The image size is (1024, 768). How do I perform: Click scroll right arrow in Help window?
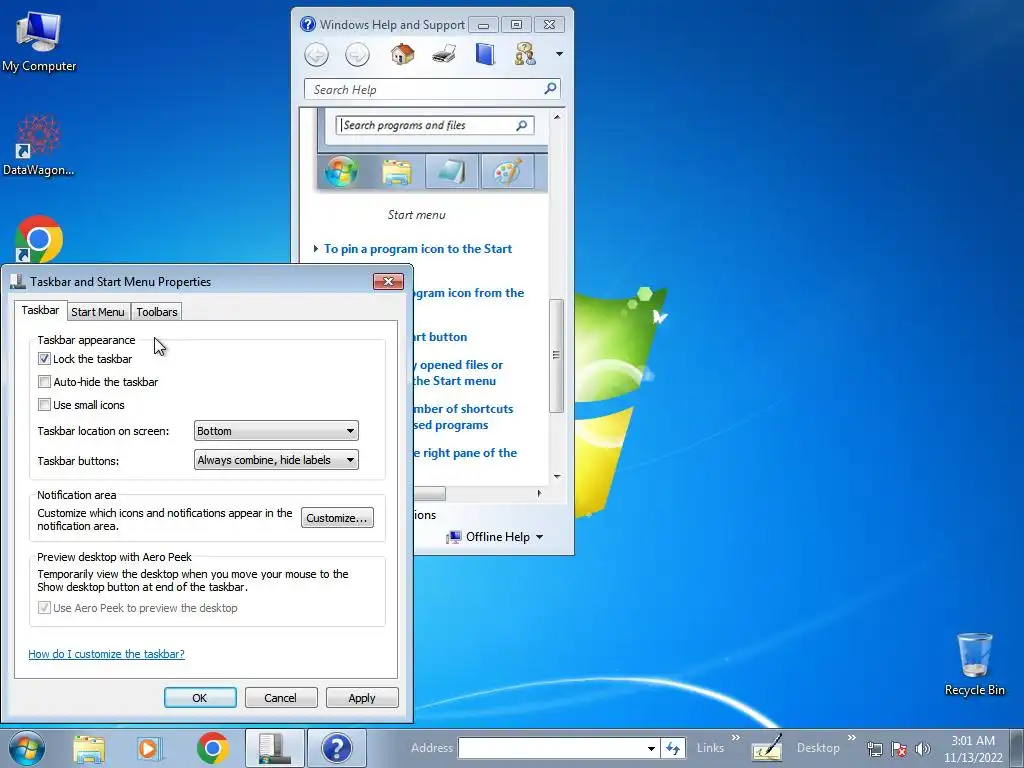pyautogui.click(x=539, y=494)
